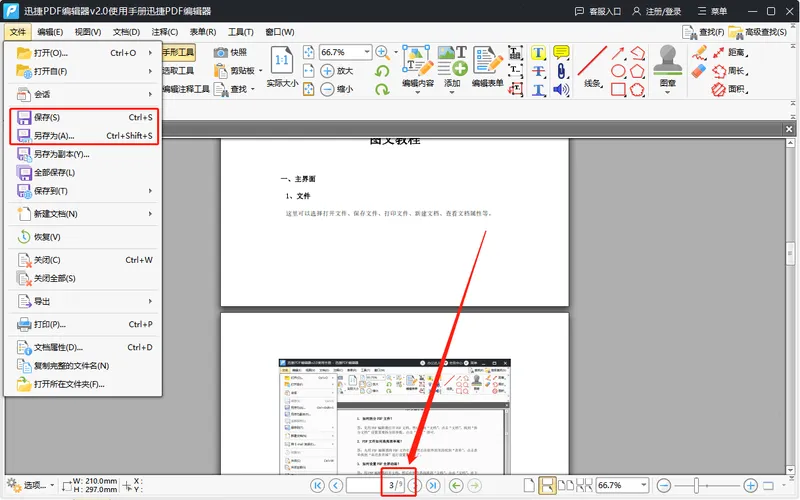Select the Stamp (图章) tool
This screenshot has width=800, height=500.
667,61
